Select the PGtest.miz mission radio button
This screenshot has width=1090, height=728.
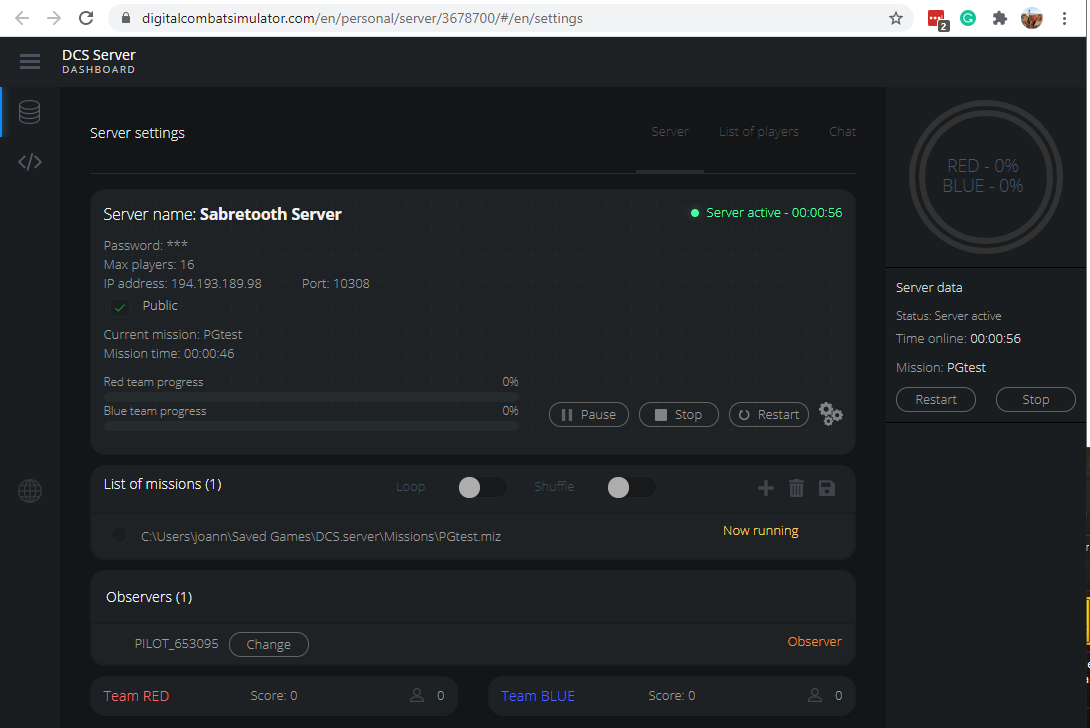coord(120,535)
